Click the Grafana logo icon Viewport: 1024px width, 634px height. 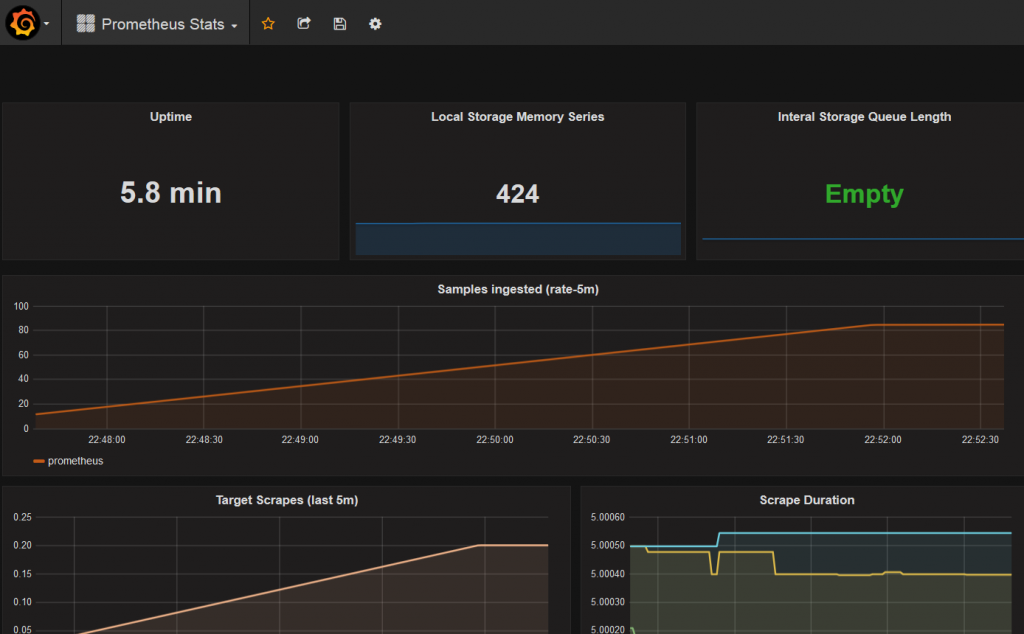point(21,23)
